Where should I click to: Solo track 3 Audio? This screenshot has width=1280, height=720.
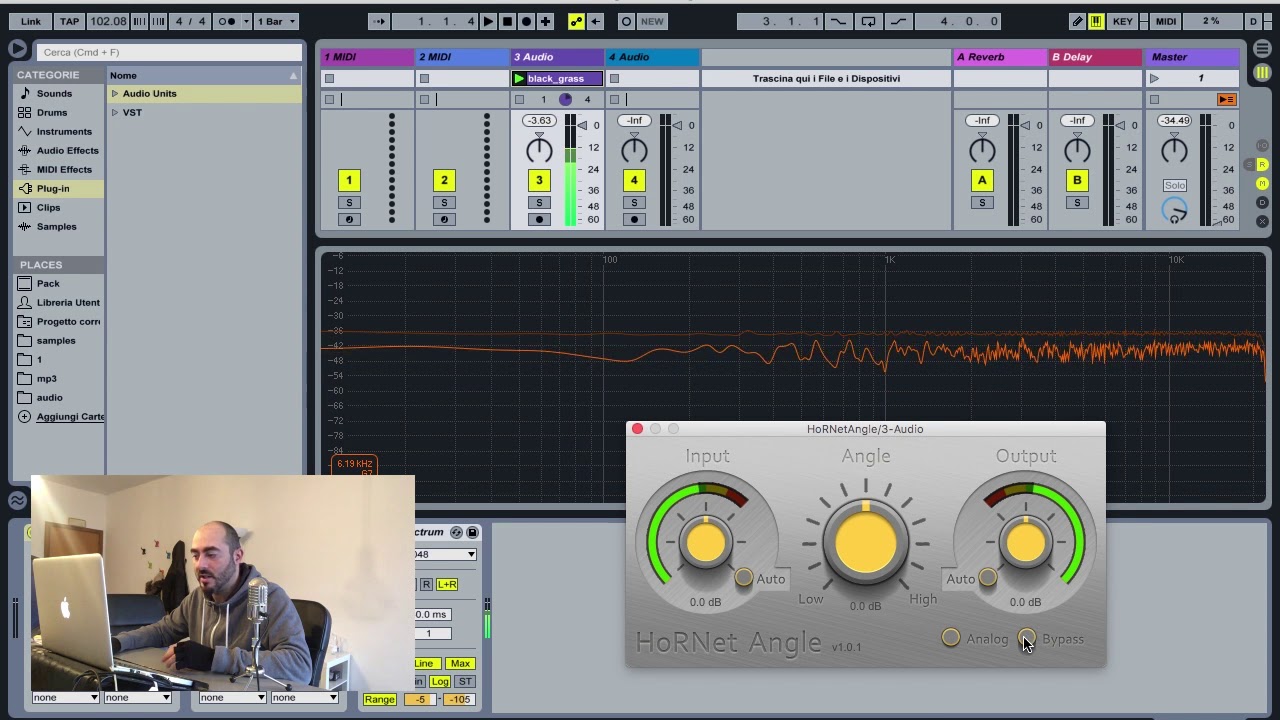tap(539, 202)
